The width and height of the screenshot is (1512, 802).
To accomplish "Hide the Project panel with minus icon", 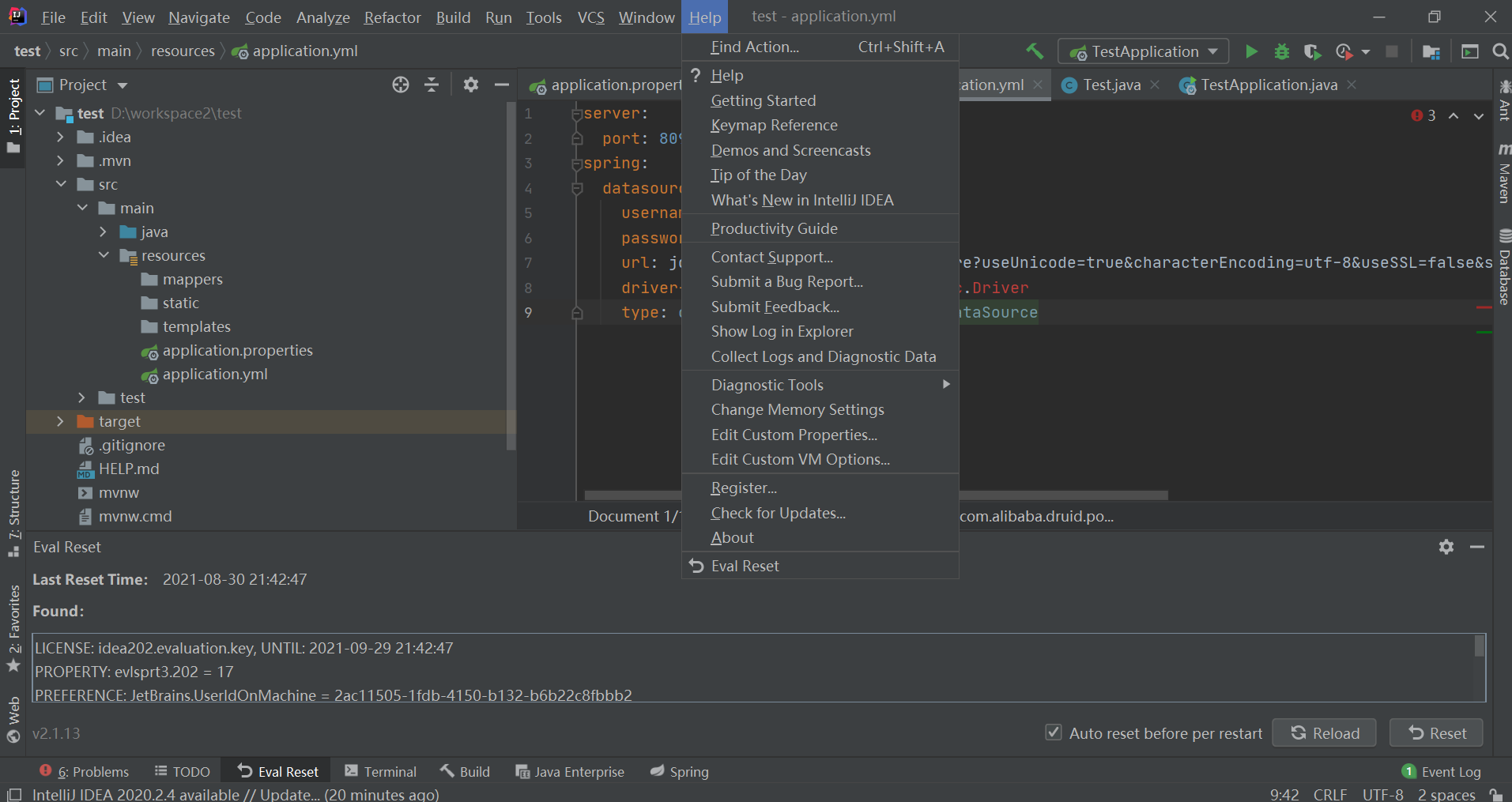I will pos(501,85).
